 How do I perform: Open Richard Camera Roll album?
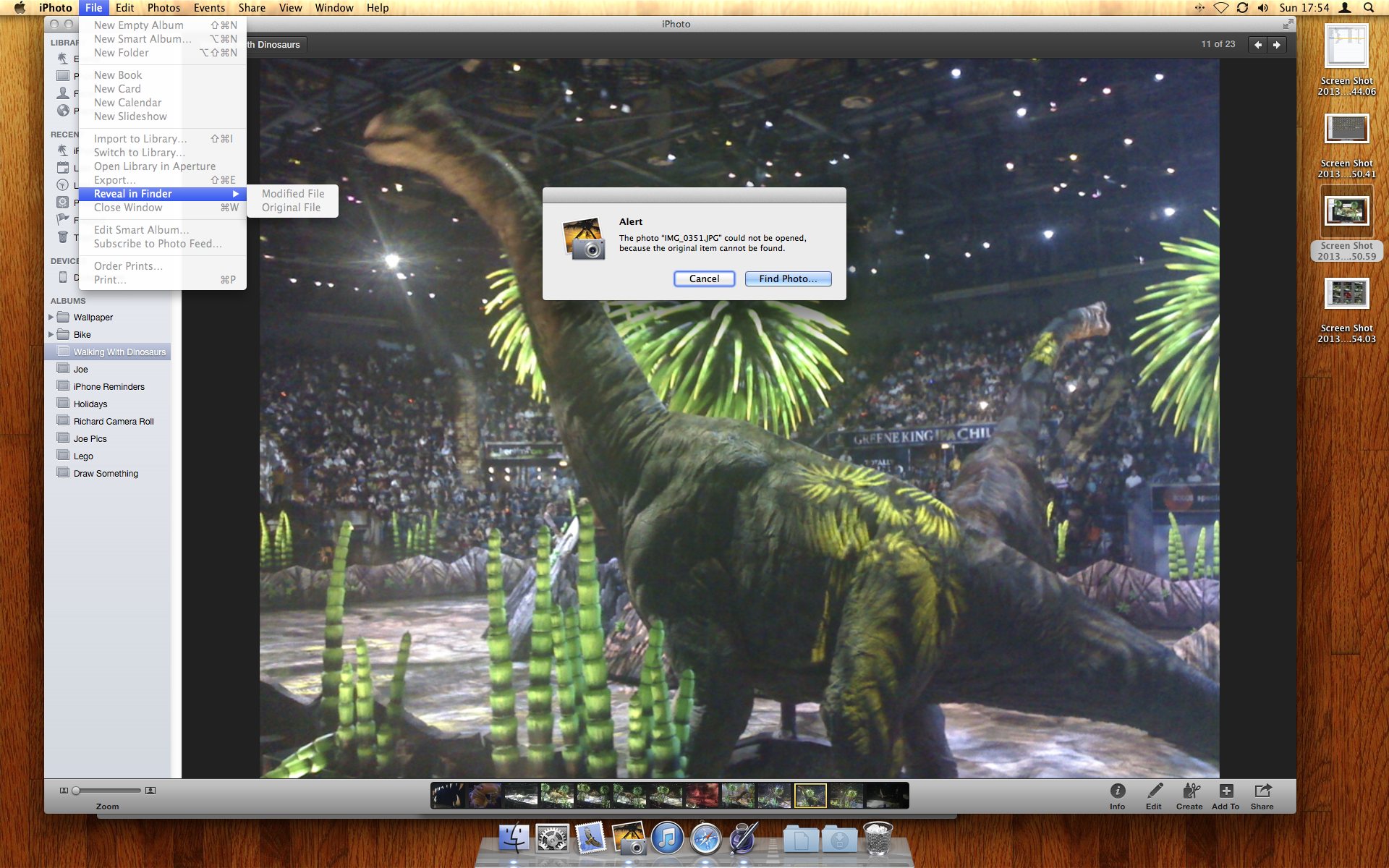[x=108, y=422]
